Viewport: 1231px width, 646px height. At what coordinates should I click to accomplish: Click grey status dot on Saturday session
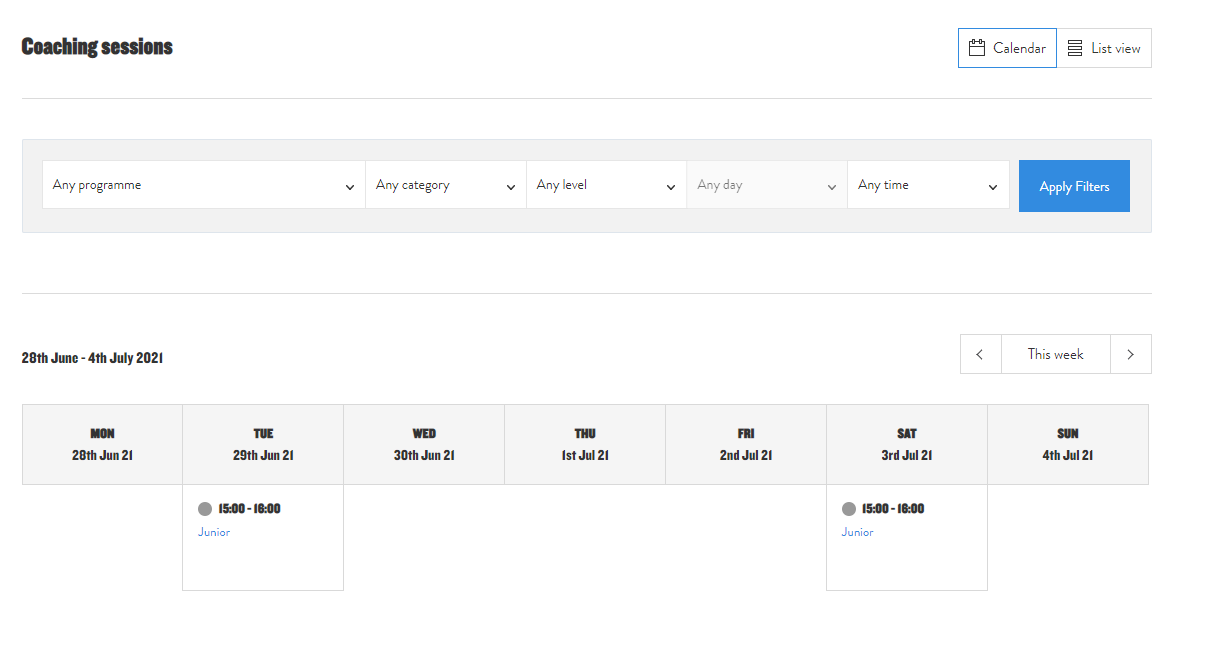pos(849,509)
